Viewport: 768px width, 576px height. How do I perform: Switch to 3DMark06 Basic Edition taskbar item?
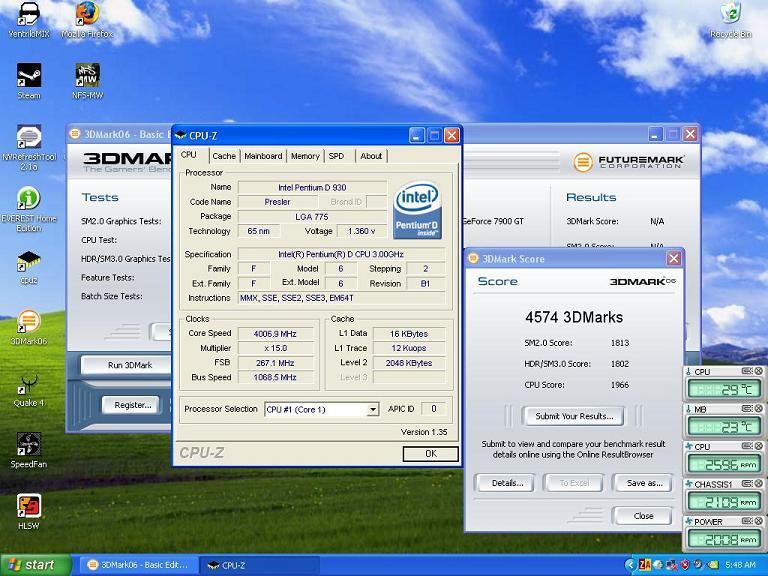(138, 565)
